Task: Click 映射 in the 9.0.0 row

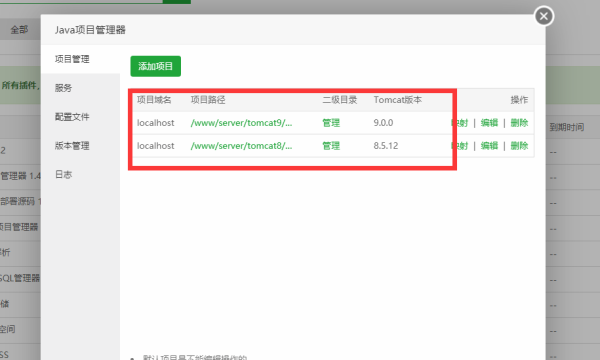Action: coord(460,123)
